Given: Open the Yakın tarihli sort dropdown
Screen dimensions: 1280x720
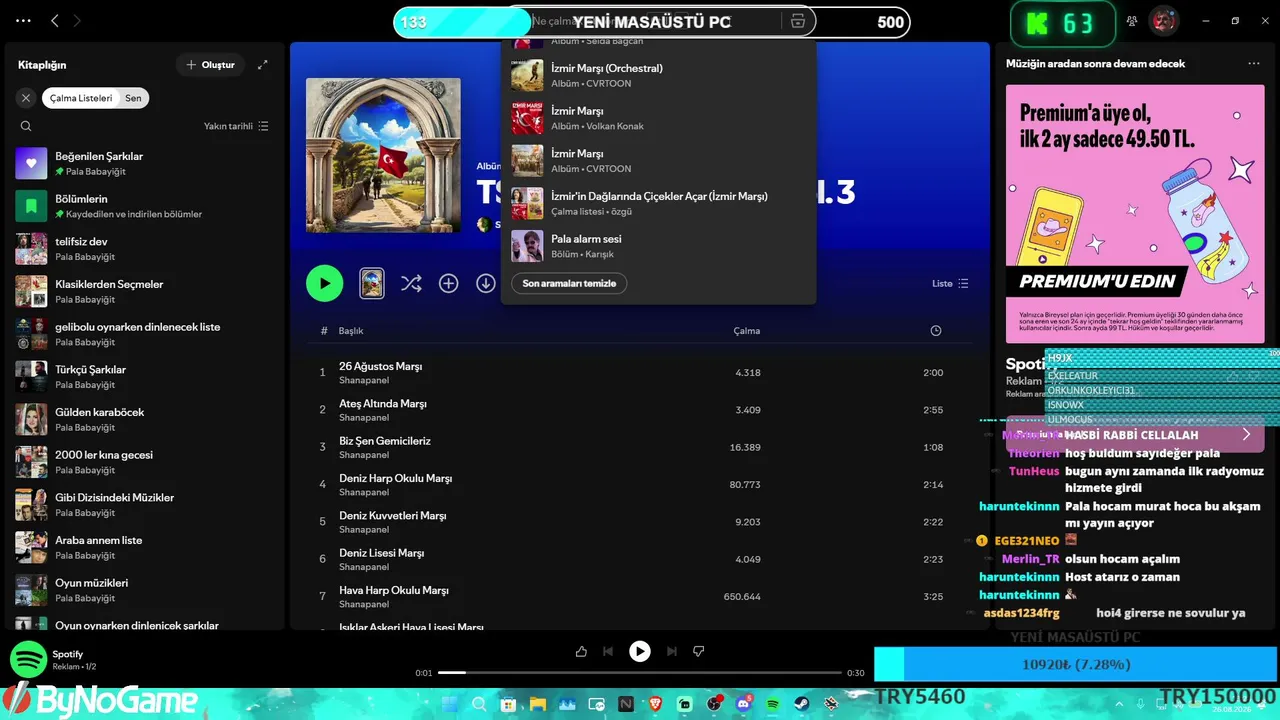Looking at the screenshot, I should click(x=236, y=126).
